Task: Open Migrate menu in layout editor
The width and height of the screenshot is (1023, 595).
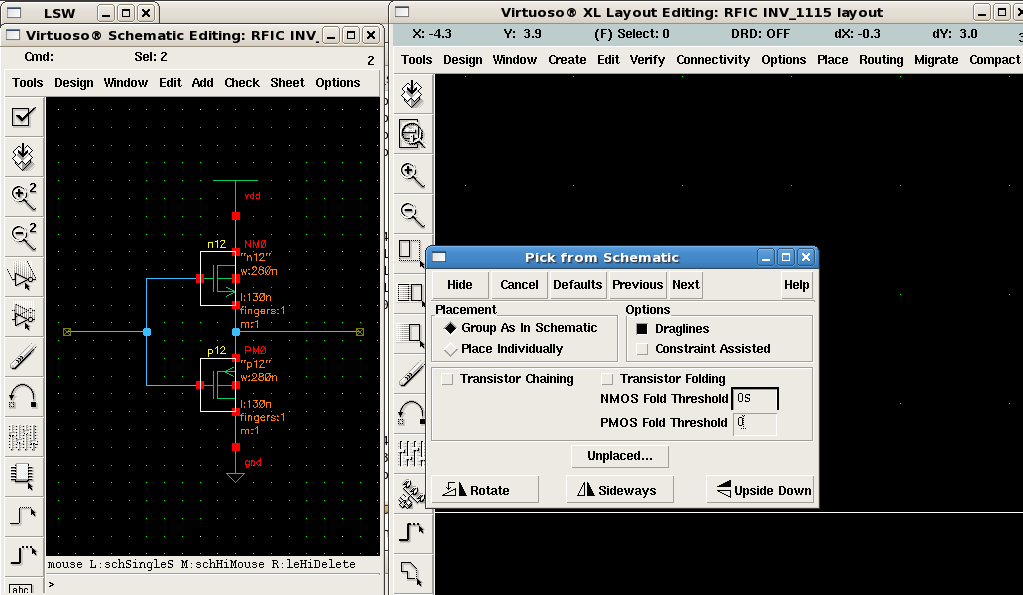Action: pyautogui.click(x=936, y=60)
